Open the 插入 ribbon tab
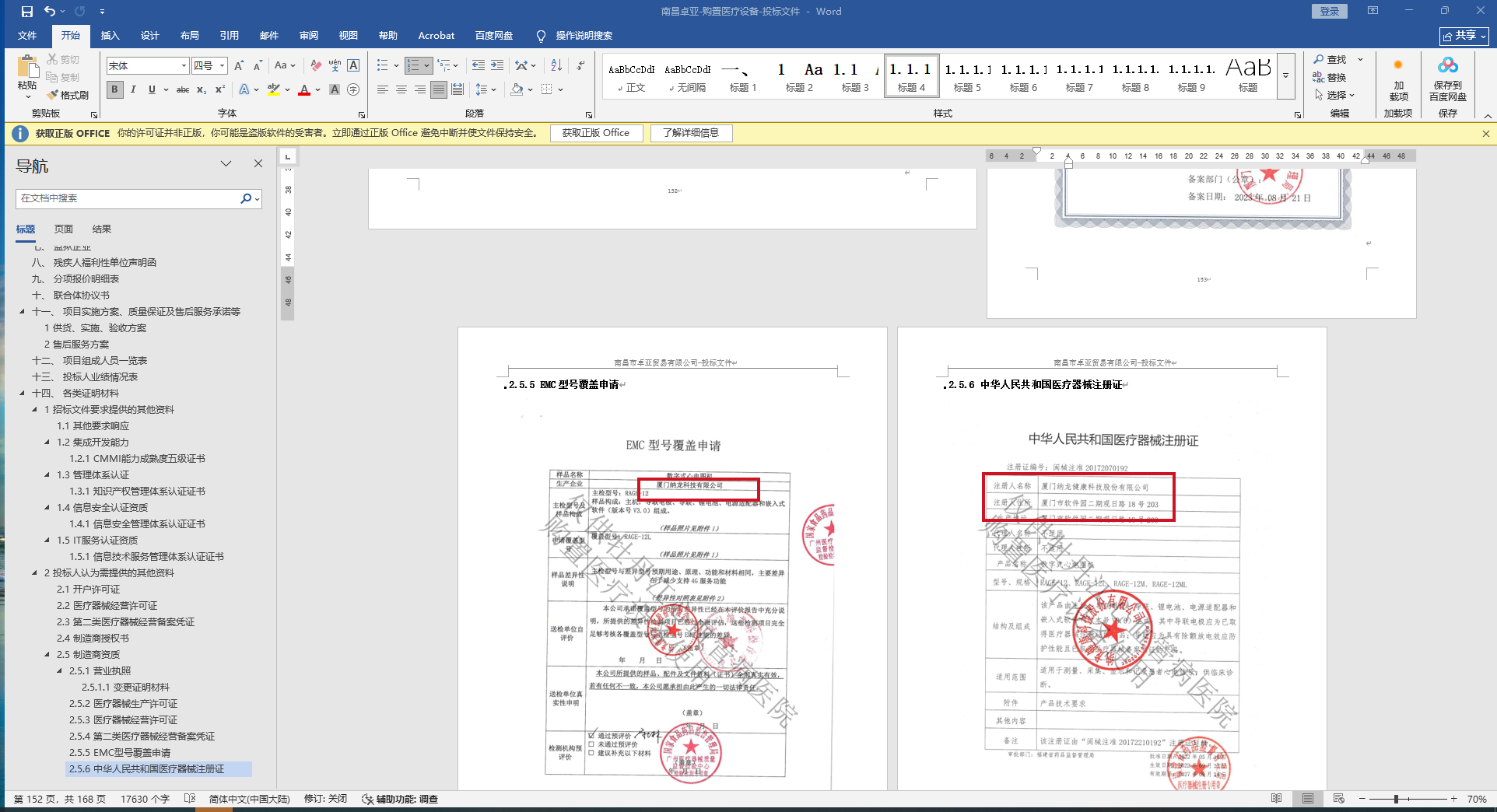 click(110, 36)
